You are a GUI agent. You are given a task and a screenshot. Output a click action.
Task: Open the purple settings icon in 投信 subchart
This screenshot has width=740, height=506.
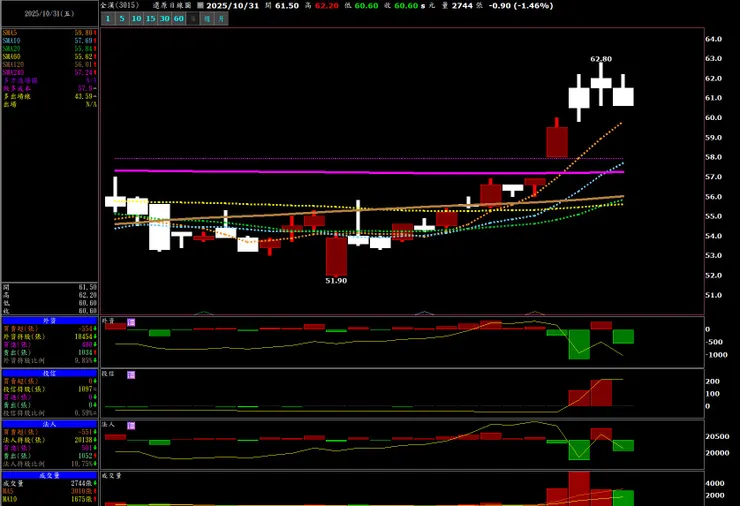point(131,375)
